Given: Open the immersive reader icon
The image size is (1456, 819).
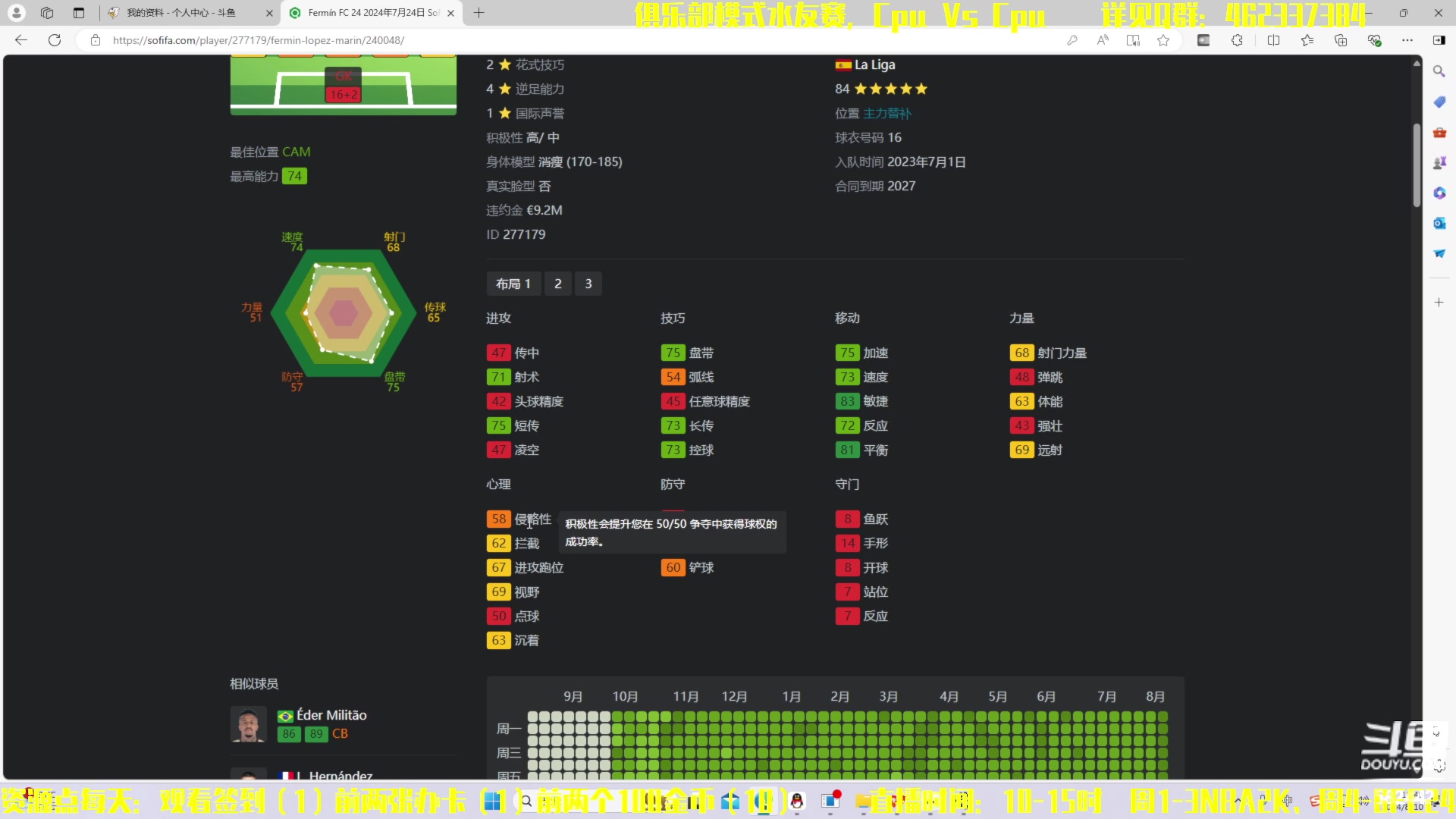Looking at the screenshot, I should 1133,40.
